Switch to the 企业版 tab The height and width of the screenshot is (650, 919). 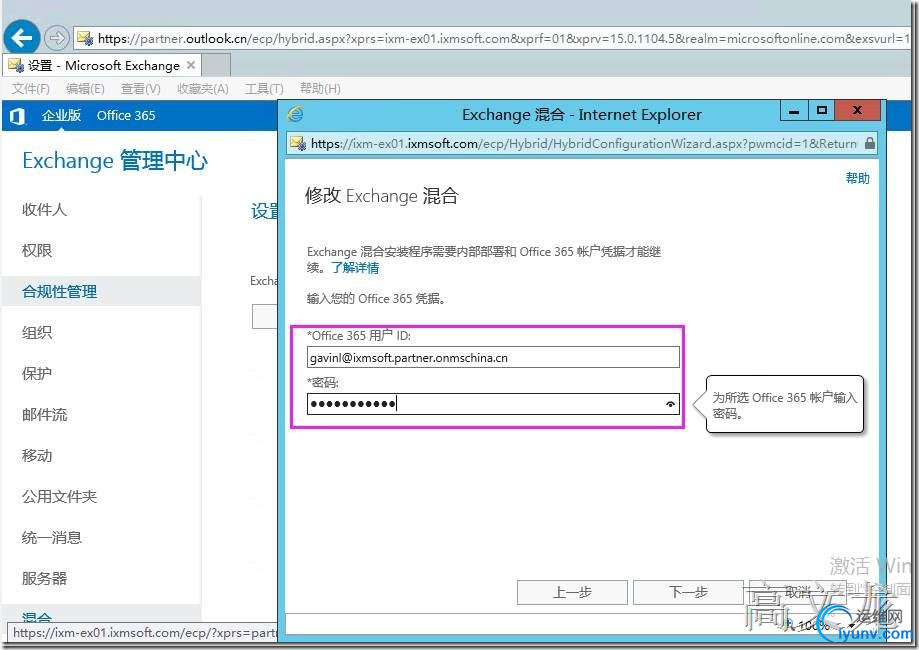click(x=61, y=115)
